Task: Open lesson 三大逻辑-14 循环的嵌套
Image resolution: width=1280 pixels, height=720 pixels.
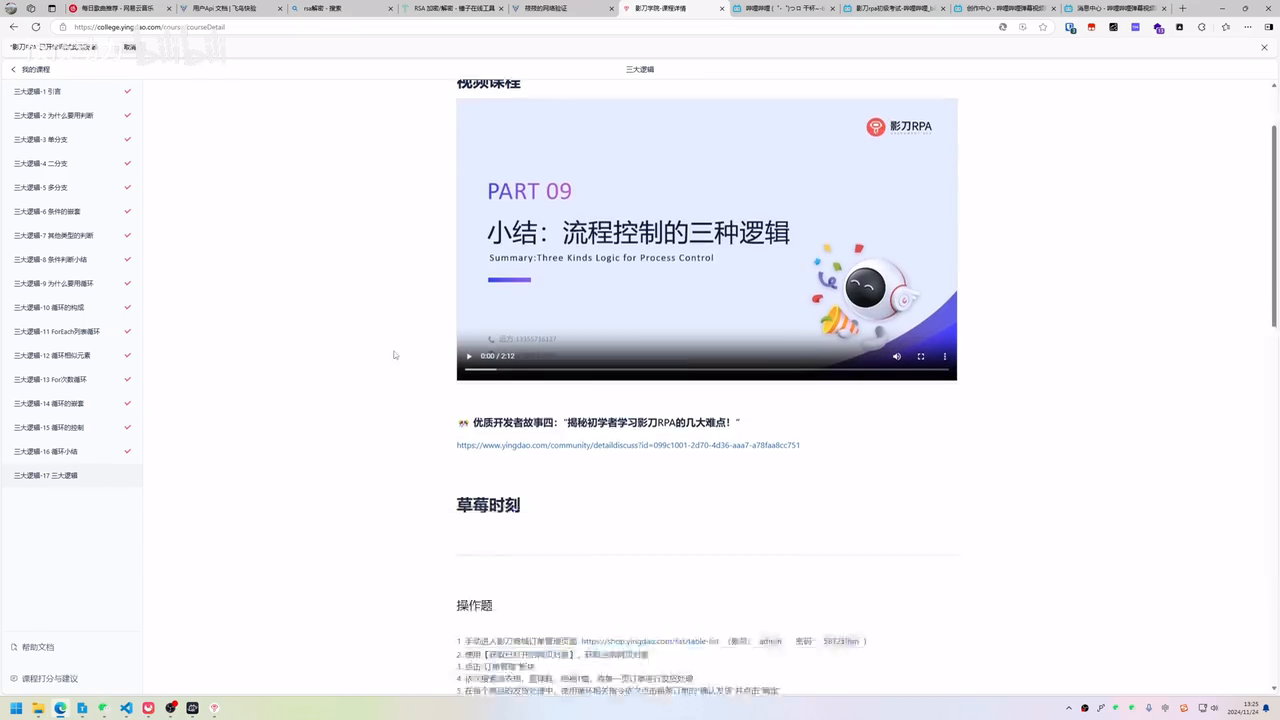Action: 71,403
